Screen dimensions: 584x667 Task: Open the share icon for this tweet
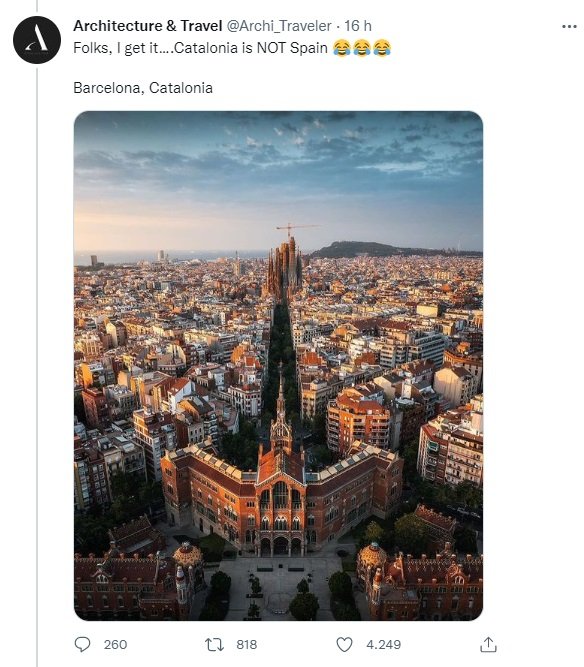coord(488,644)
